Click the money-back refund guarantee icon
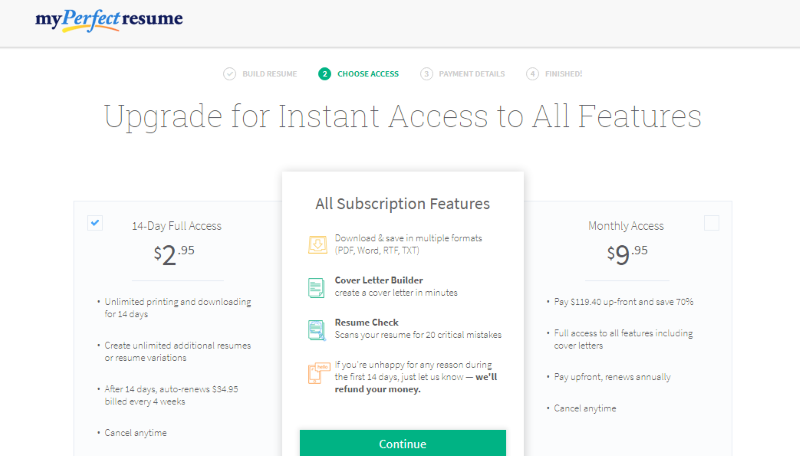The width and height of the screenshot is (800, 456). coord(319,373)
